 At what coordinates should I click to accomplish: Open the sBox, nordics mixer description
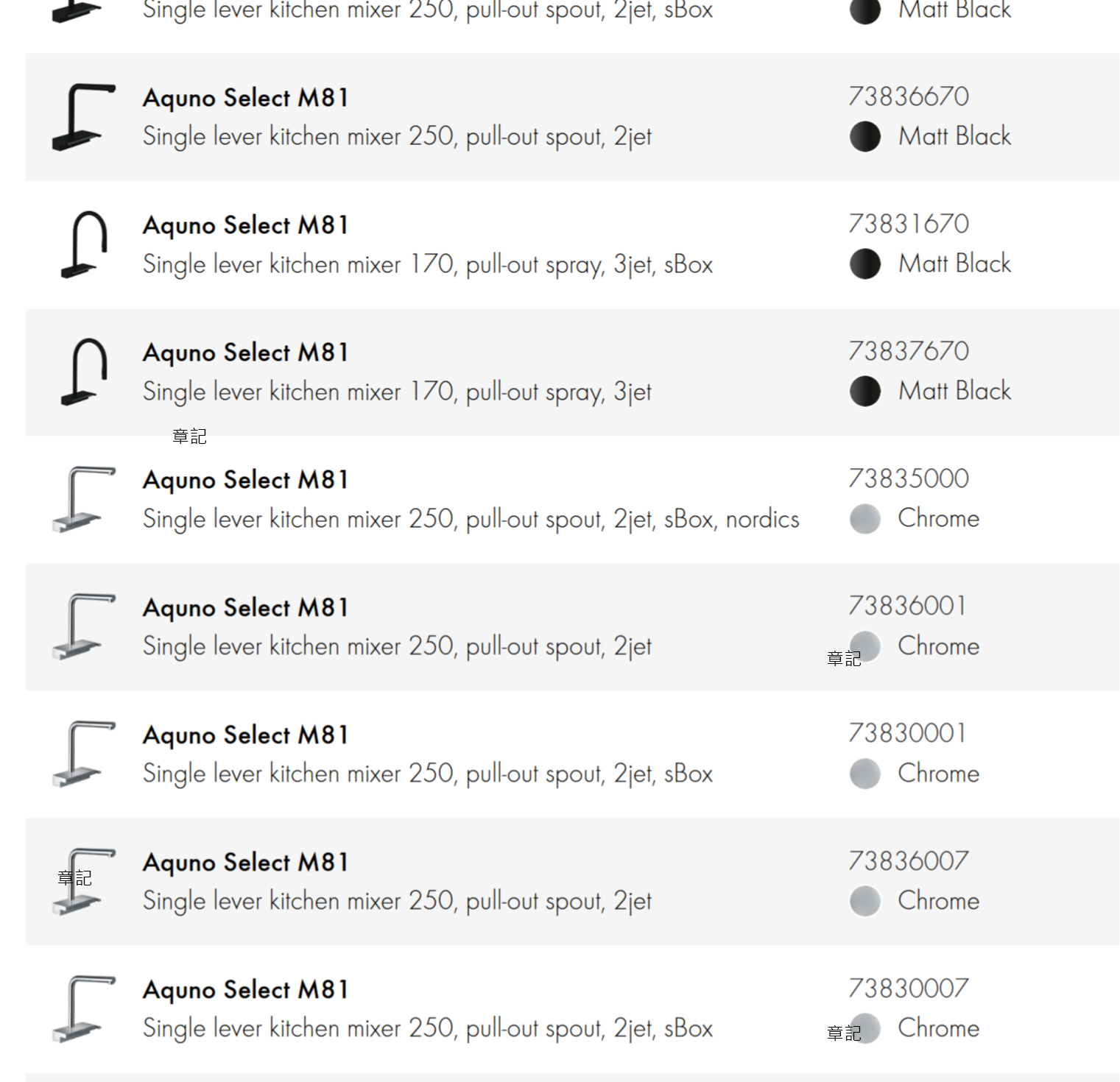click(471, 519)
